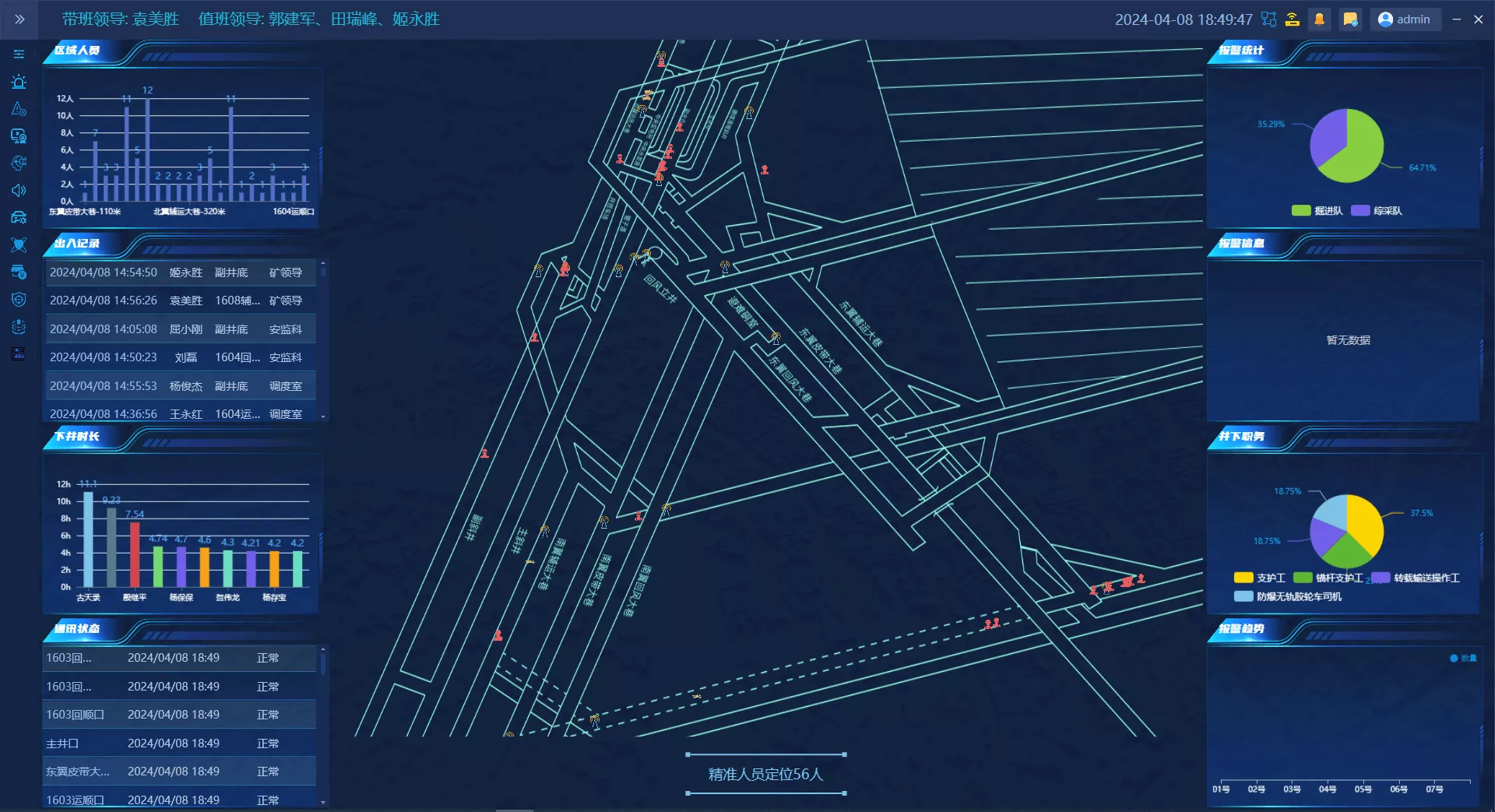The width and height of the screenshot is (1495, 812).
Task: Toggle the 防爆无轨胶轮车司机 legend entry
Action: (x=1288, y=596)
